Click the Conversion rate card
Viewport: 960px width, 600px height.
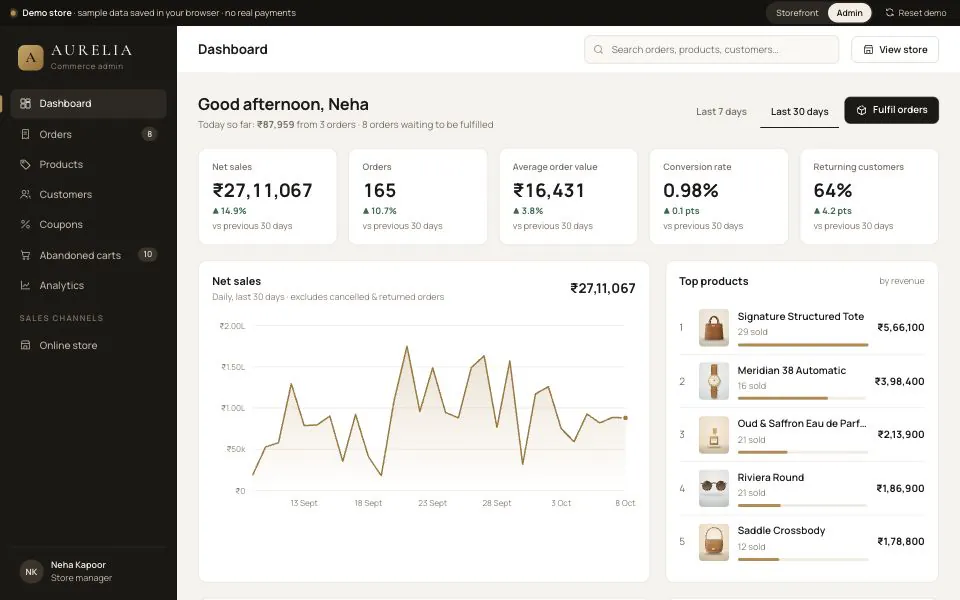[x=719, y=197]
